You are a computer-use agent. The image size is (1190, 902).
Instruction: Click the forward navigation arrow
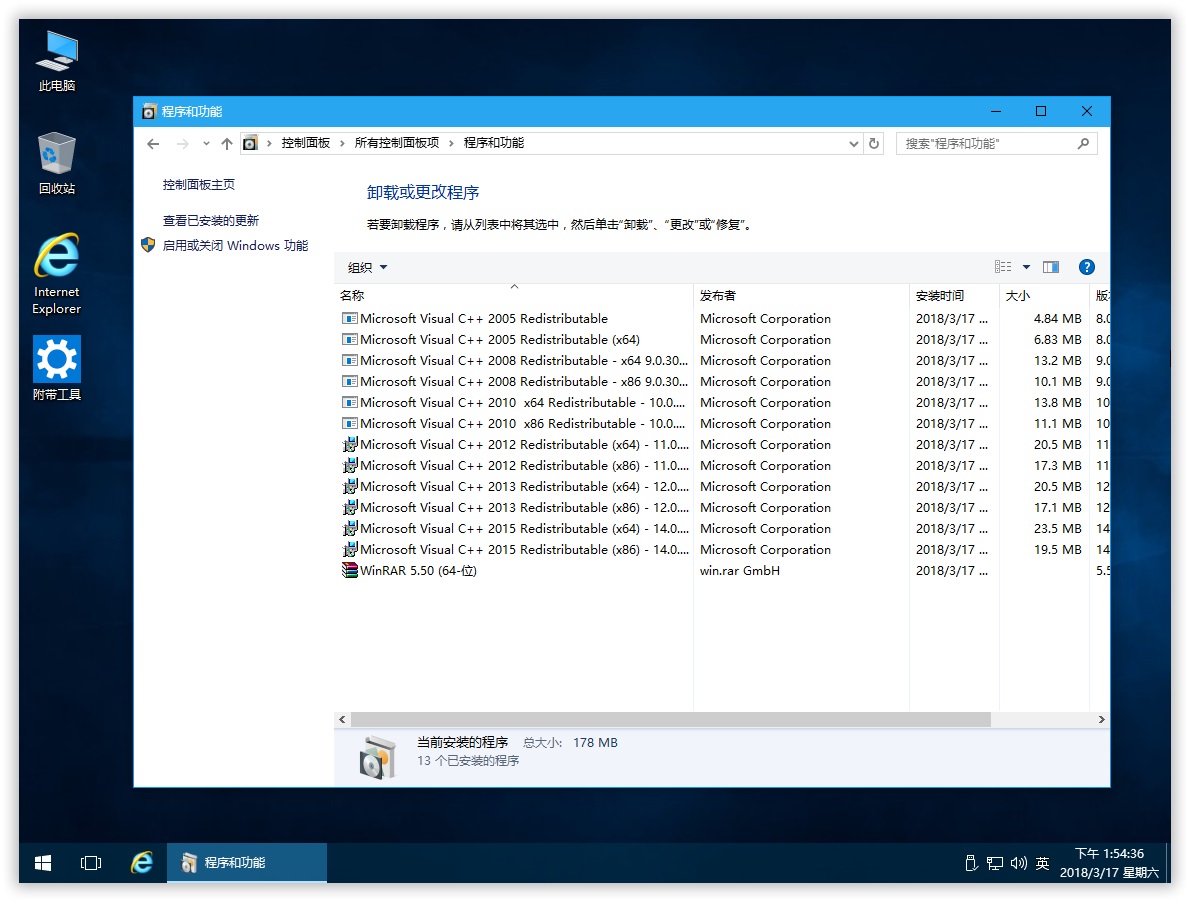click(182, 143)
